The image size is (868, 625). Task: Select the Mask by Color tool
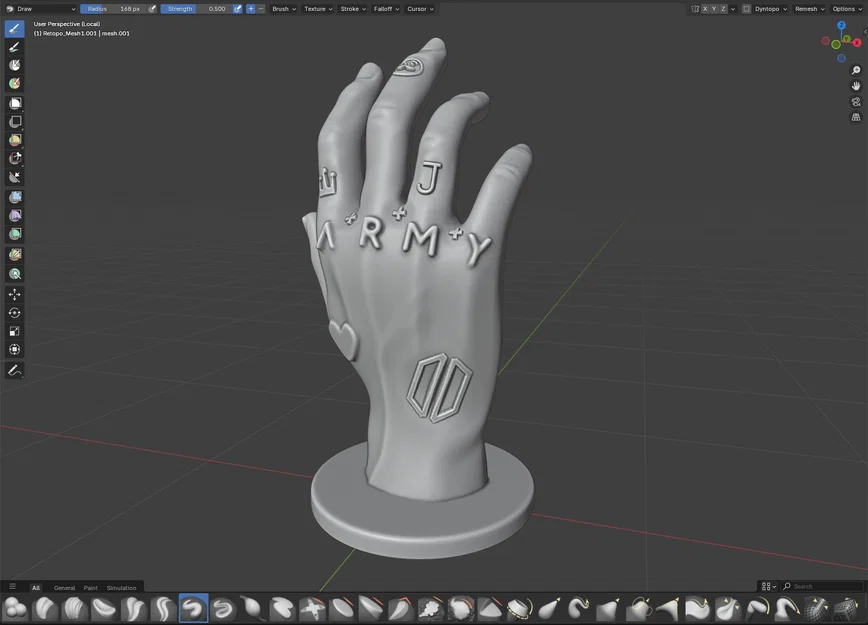click(x=15, y=274)
